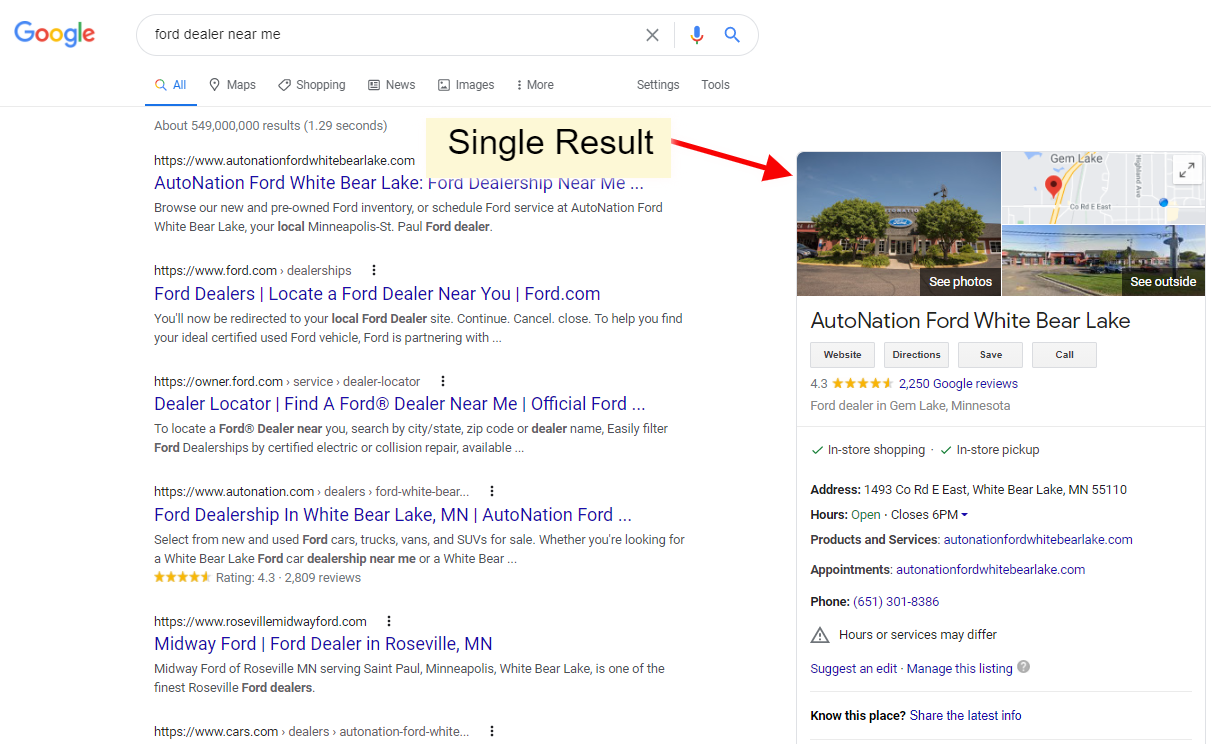1211x744 pixels.
Task: Click the www.autonationfordwhitebearlake.com URL text
Action: (x=284, y=160)
